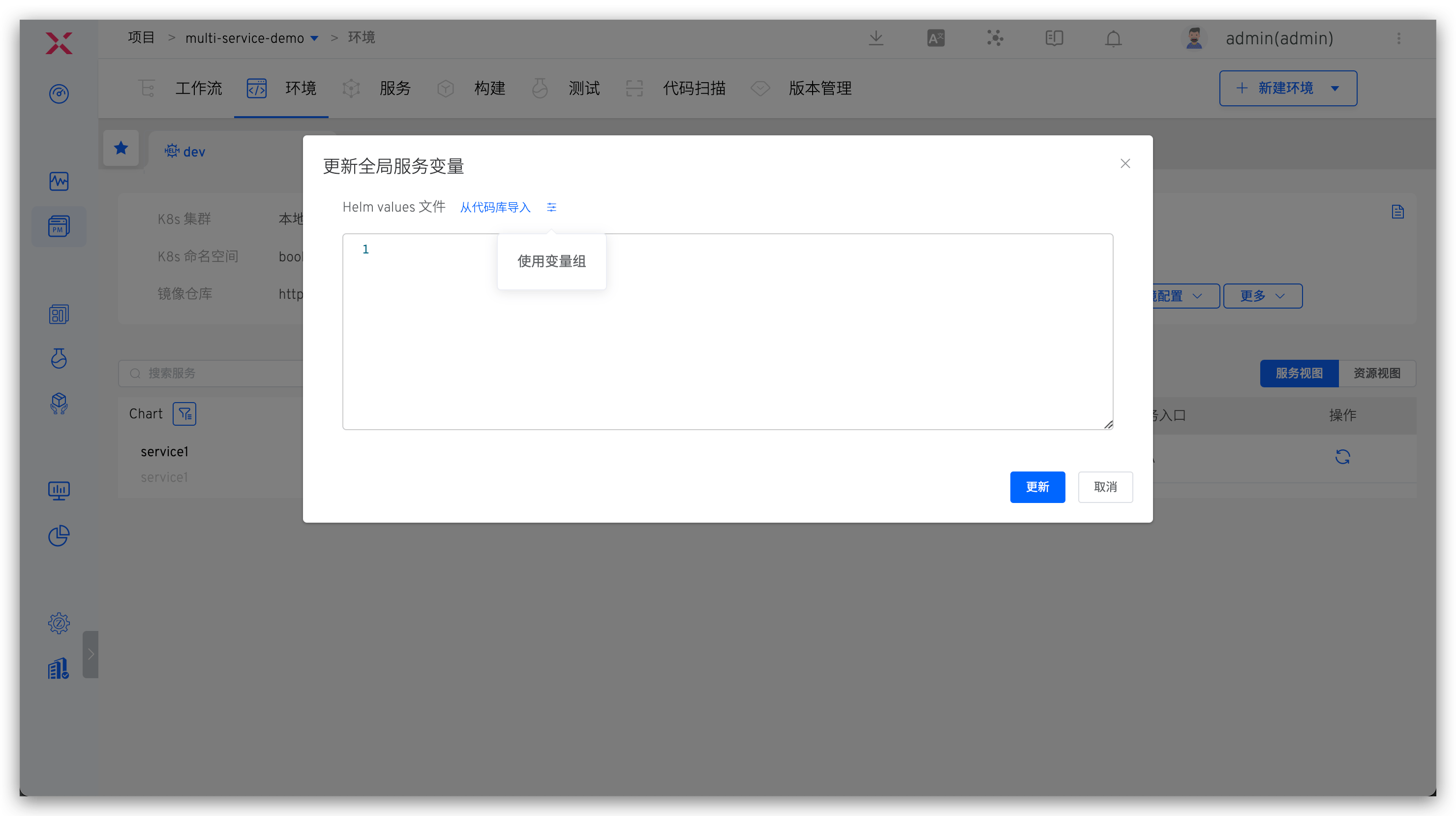Click the 从代码库导入 link
Screen dimensions: 1456x816
click(494, 207)
